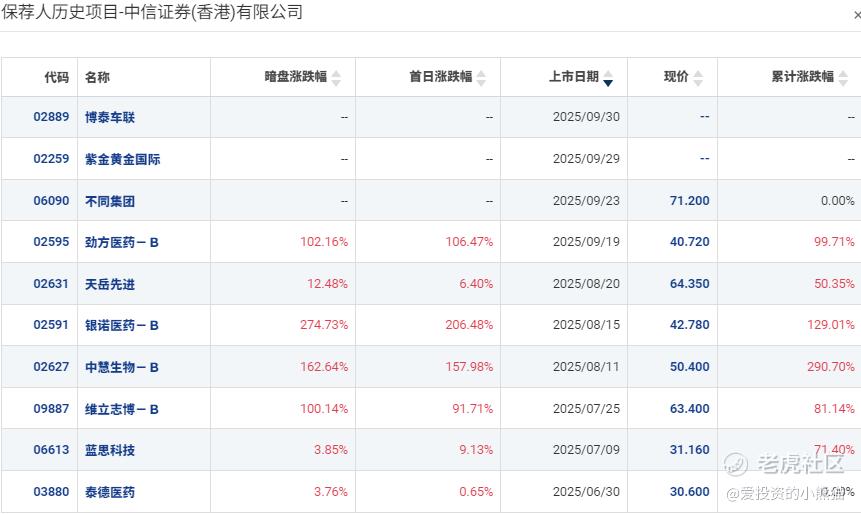Viewport: 861px width, 514px height.
Task: Open 博泰车联 stock page
Action: click(110, 118)
